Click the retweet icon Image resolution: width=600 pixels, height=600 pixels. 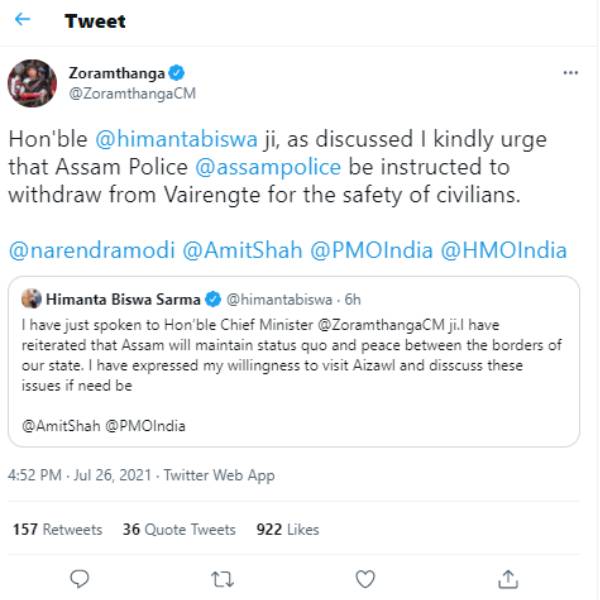(224, 578)
